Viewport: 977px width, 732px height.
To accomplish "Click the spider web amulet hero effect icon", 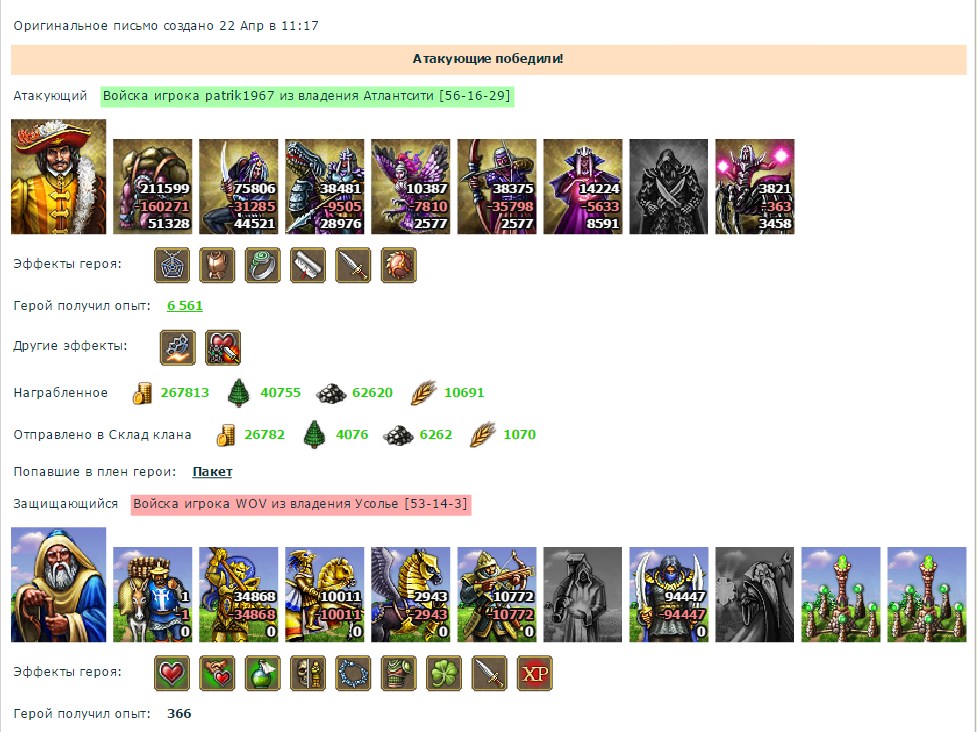I will coord(172,265).
